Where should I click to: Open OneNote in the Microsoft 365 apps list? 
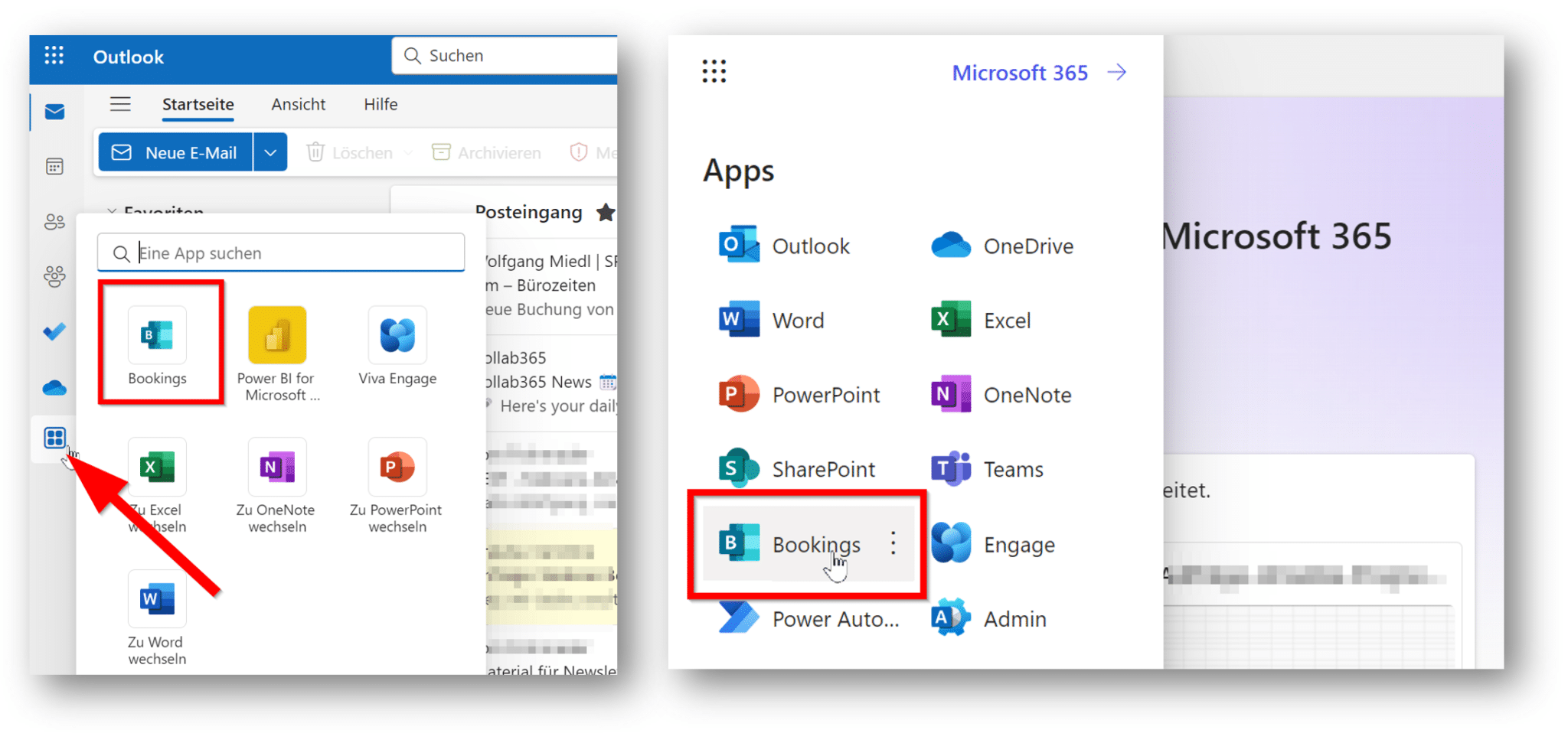pos(1001,394)
